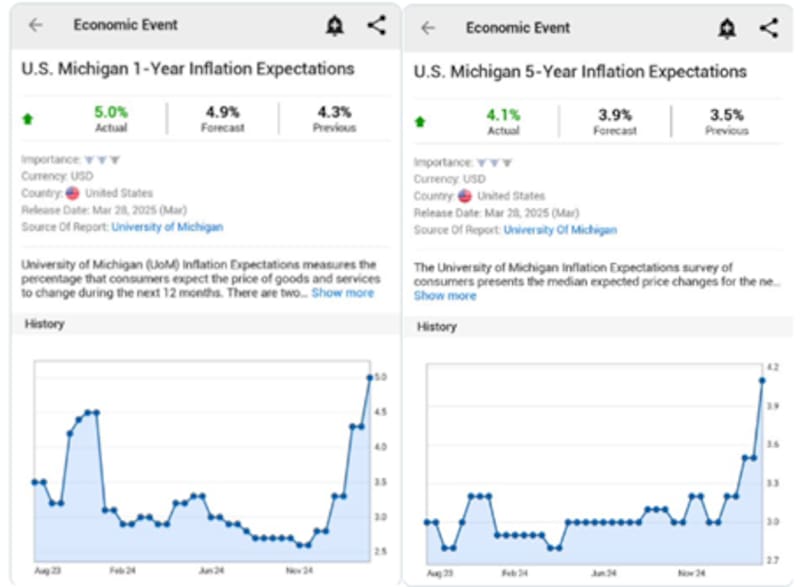Click the United States flag in 5-Year panel
The height and width of the screenshot is (587, 800).
(465, 196)
